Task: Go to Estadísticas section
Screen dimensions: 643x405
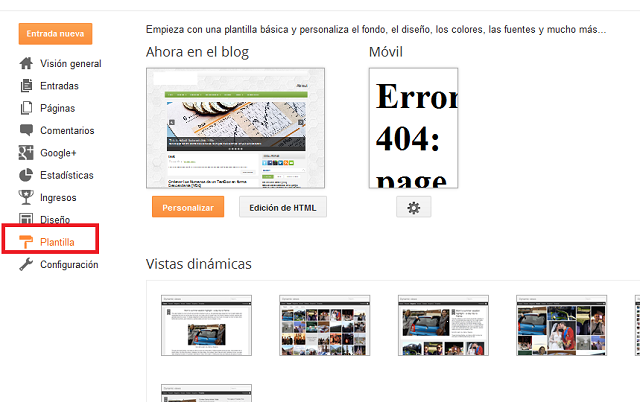Action: 67,175
